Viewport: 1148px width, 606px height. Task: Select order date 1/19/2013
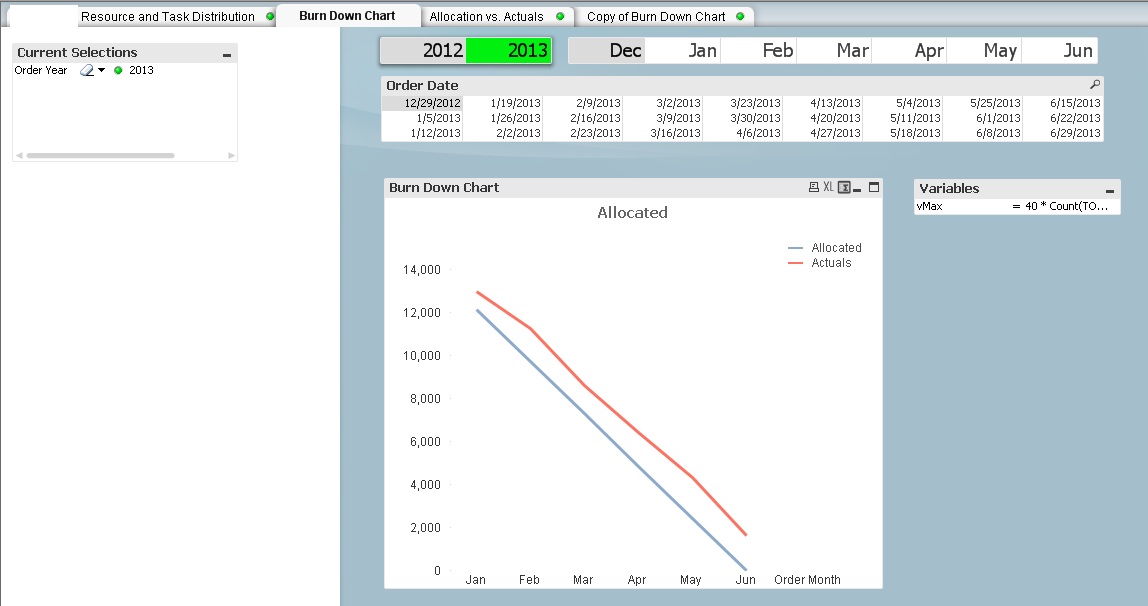tap(502, 103)
